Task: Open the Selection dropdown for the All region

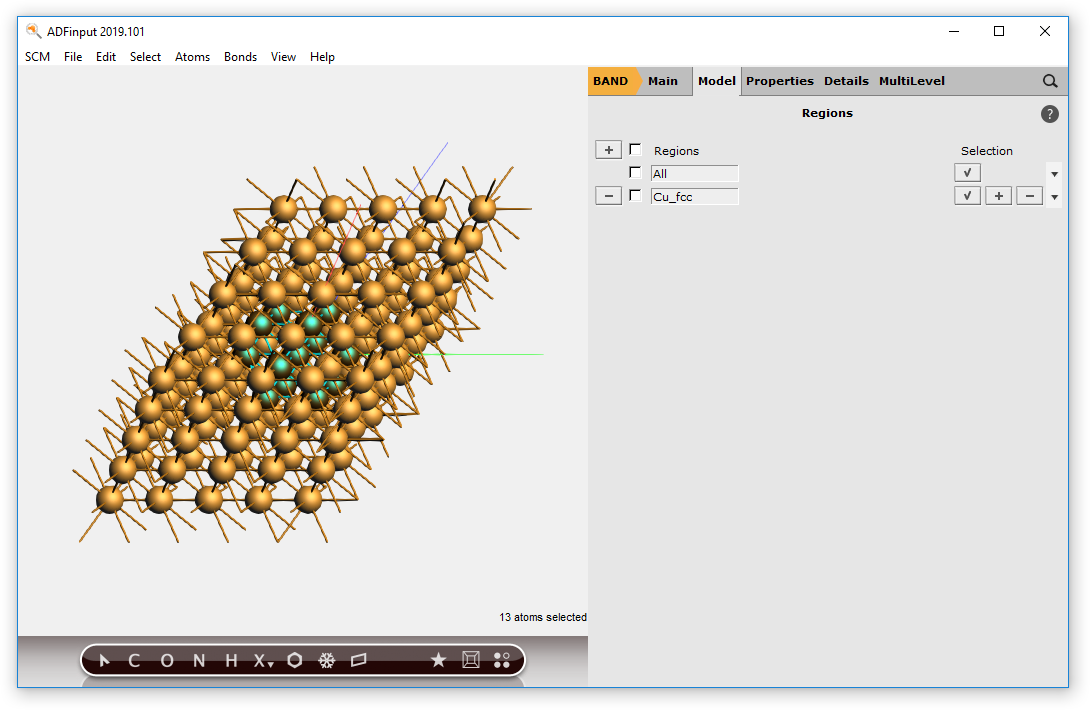Action: 1053,172
